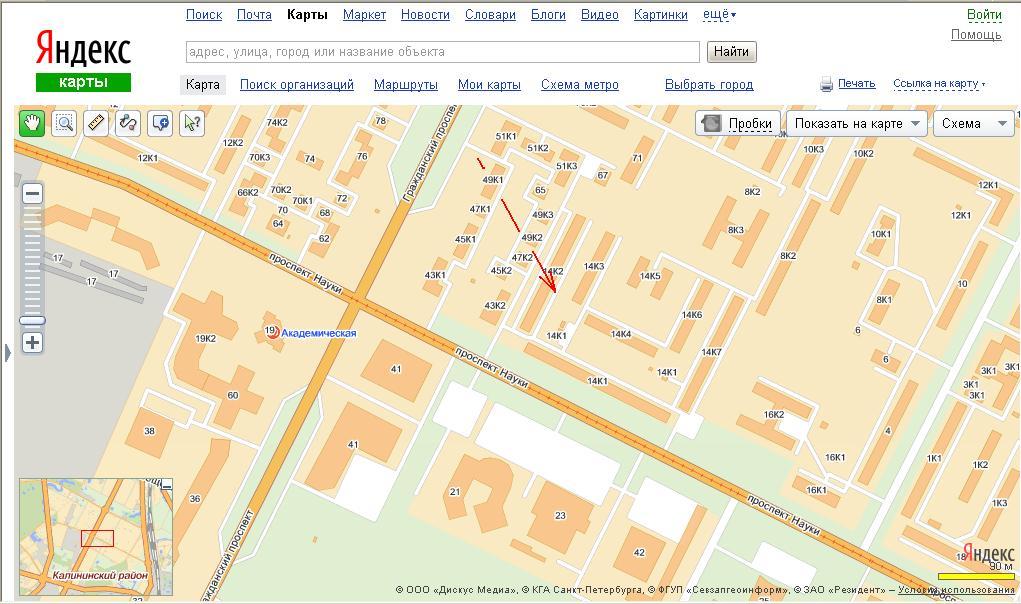Select the hand pan tool
This screenshot has height=604, width=1021.
coord(32,123)
